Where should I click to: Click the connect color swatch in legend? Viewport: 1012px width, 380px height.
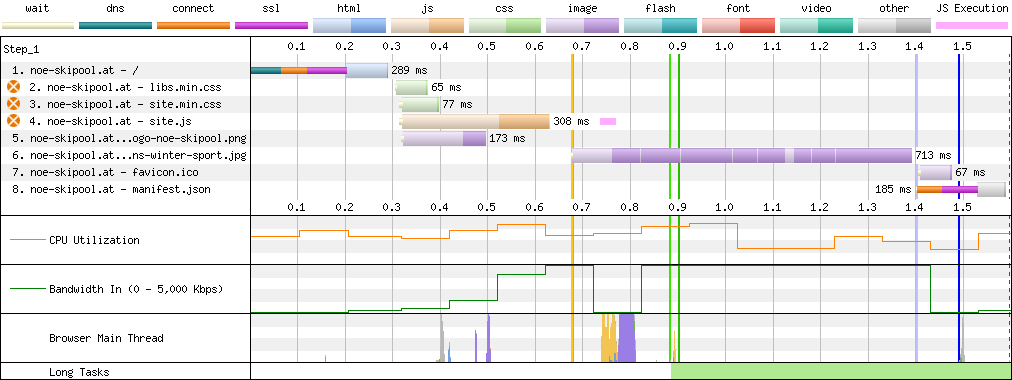click(193, 26)
